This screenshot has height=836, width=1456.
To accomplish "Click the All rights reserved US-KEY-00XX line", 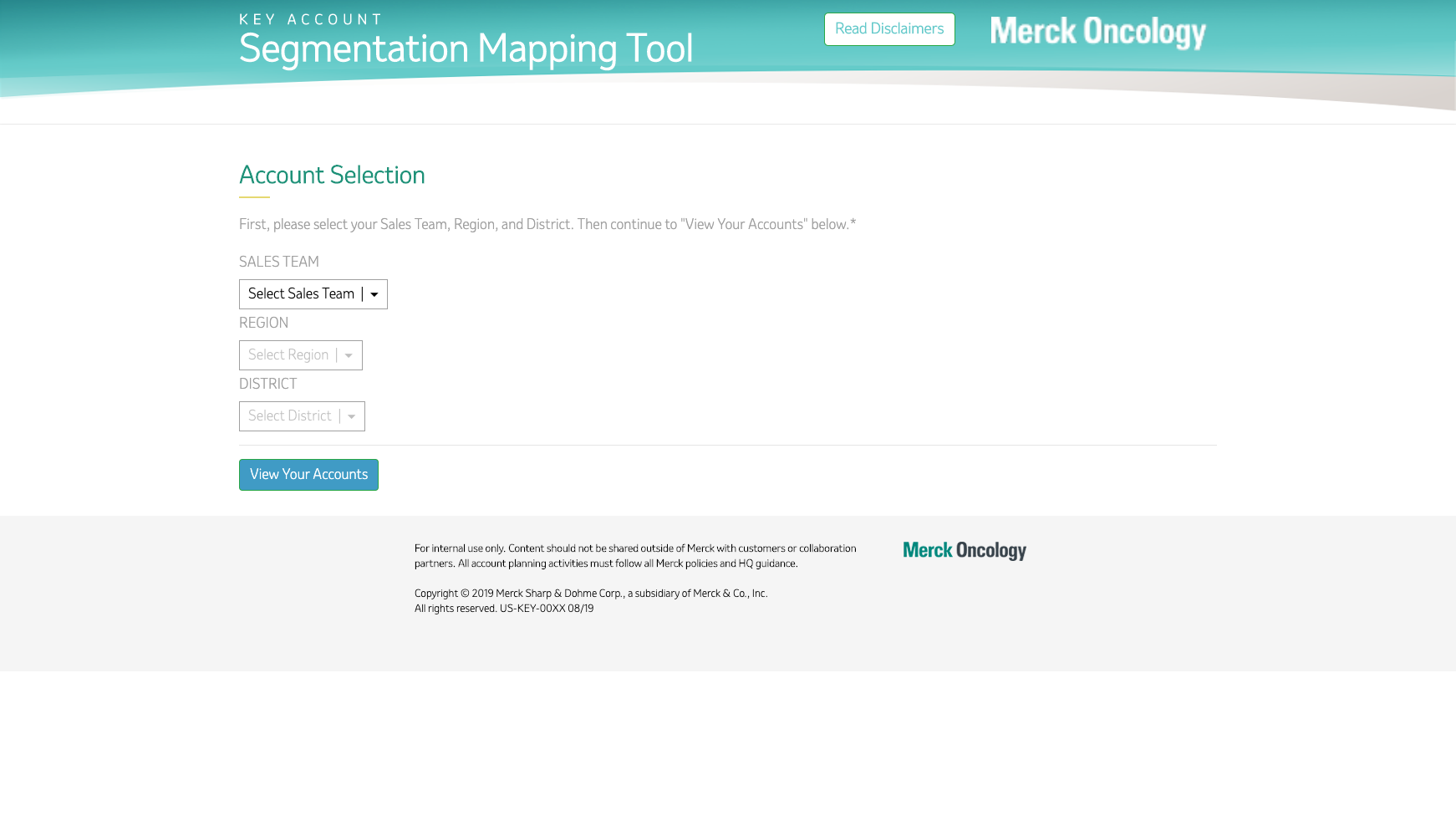I will pos(503,609).
